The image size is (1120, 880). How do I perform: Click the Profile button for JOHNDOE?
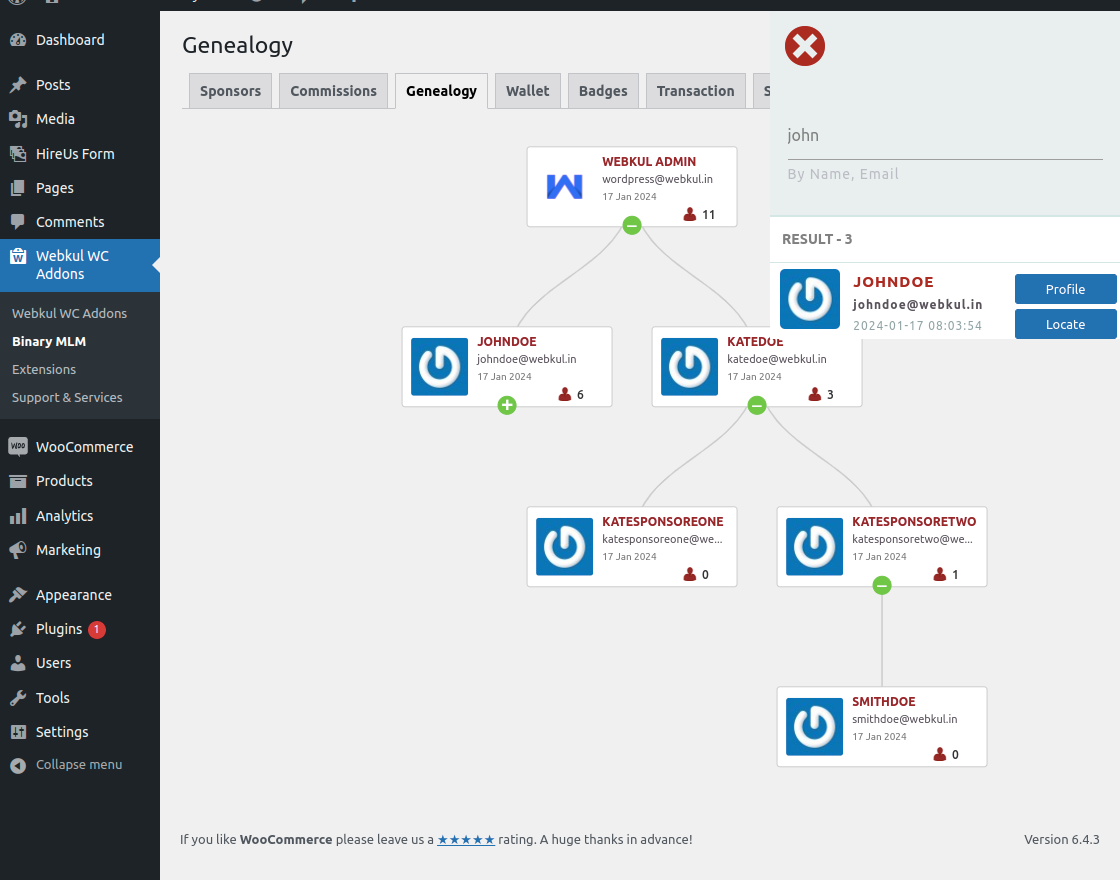tap(1065, 289)
